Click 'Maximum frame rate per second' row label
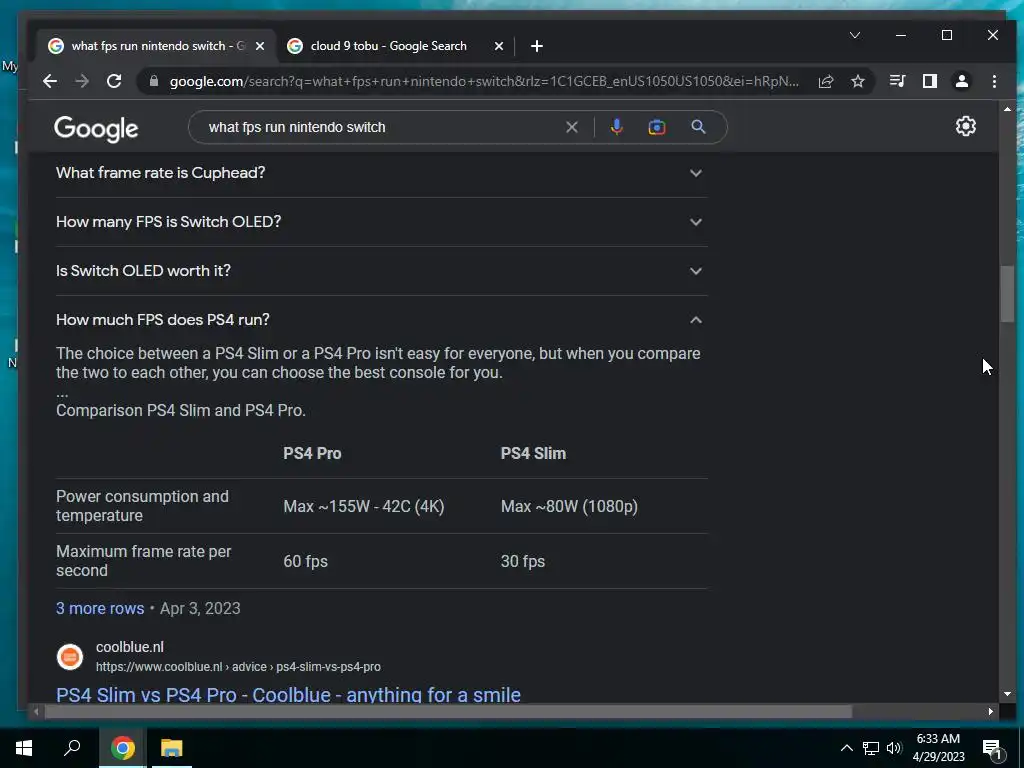This screenshot has width=1024, height=768. tap(144, 561)
